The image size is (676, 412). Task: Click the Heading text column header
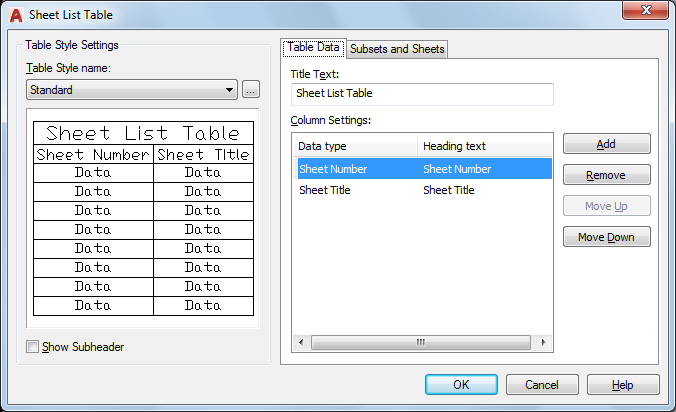(484, 146)
